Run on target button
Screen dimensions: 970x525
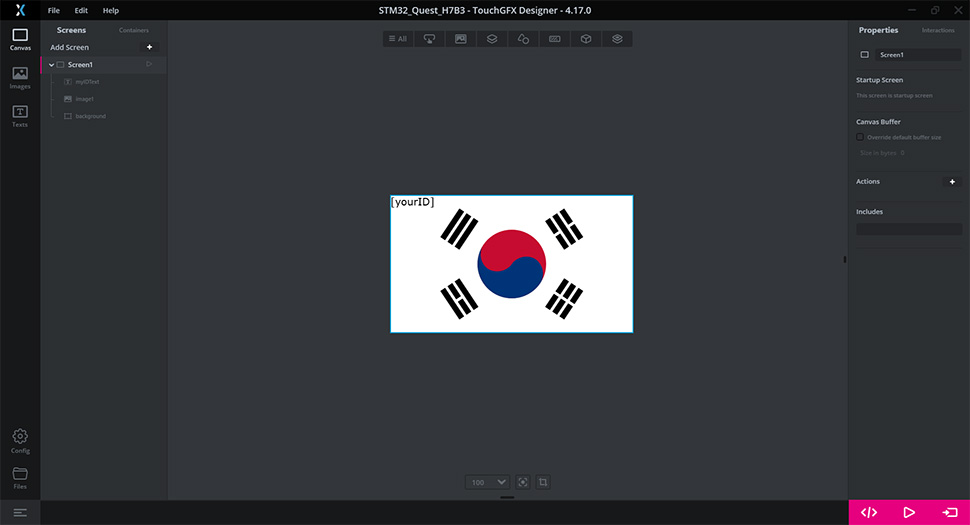point(950,512)
